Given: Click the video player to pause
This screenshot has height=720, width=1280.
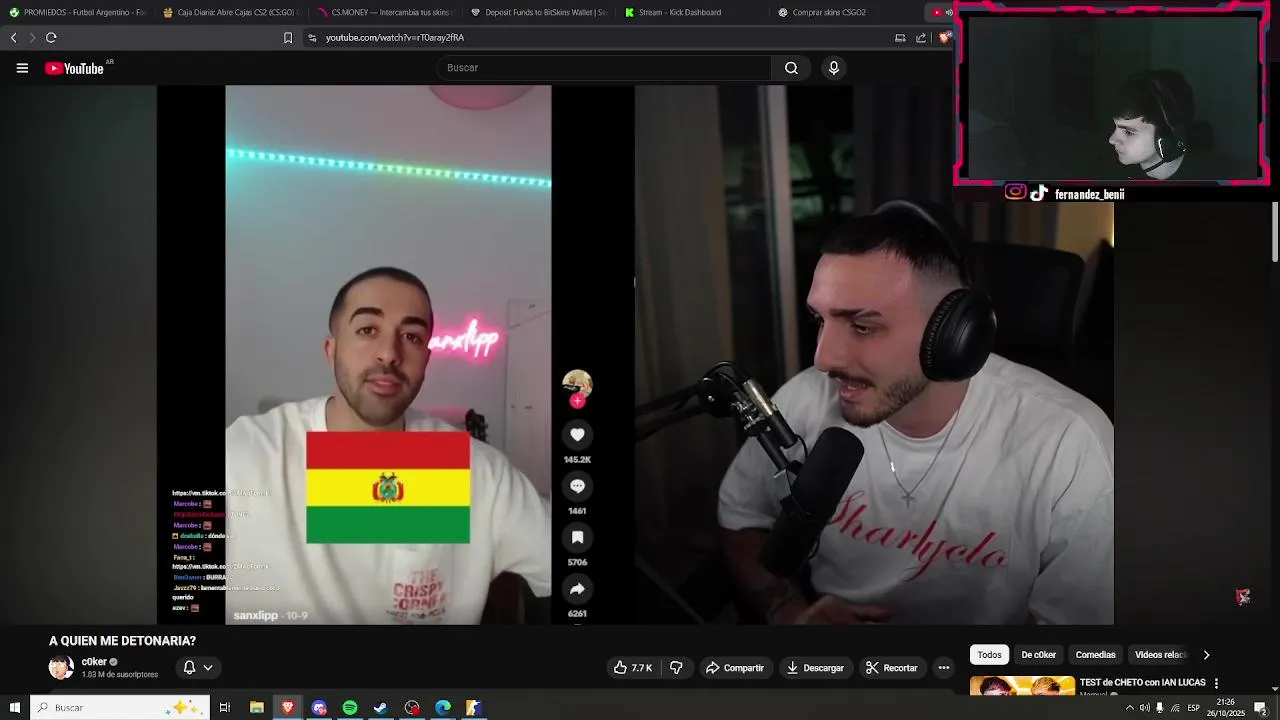Looking at the screenshot, I should coord(635,355).
